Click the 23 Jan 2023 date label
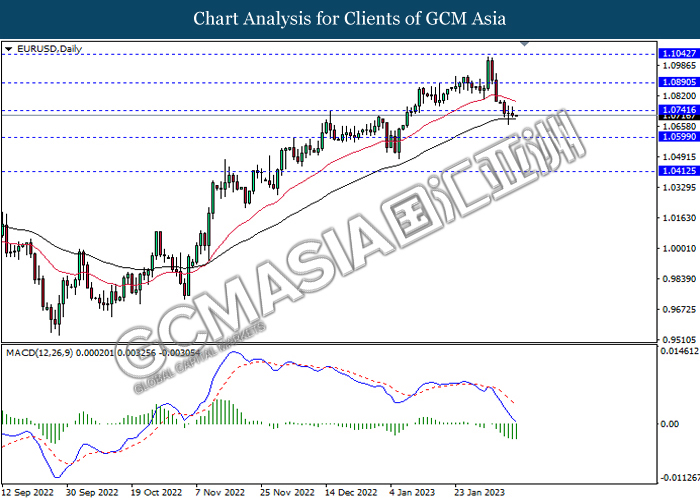Image resolution: width=700 pixels, height=500 pixels. click(x=480, y=492)
